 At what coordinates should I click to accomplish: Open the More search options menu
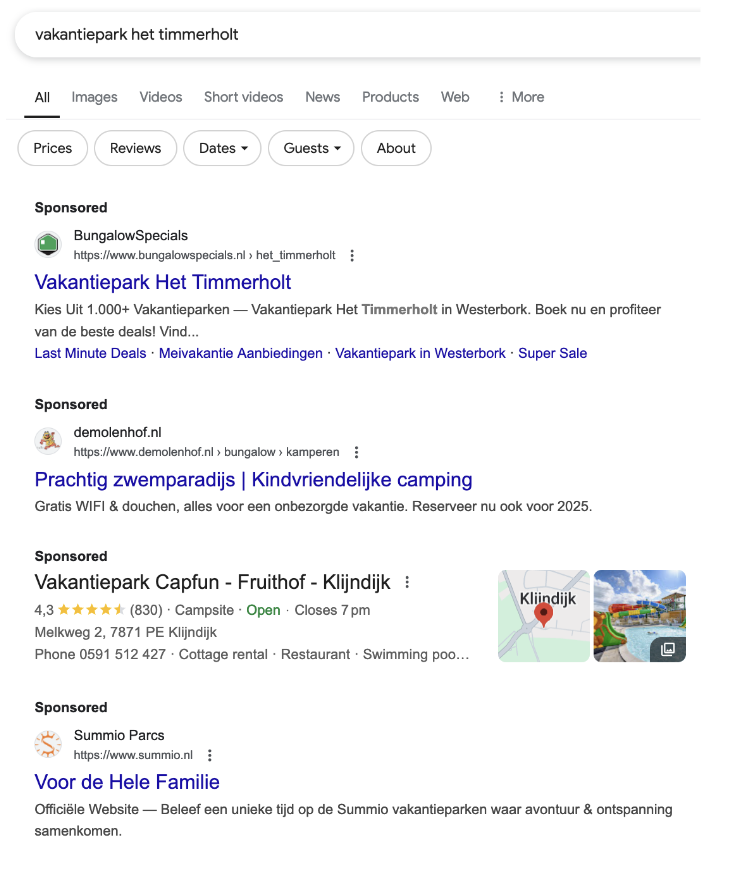[x=520, y=97]
